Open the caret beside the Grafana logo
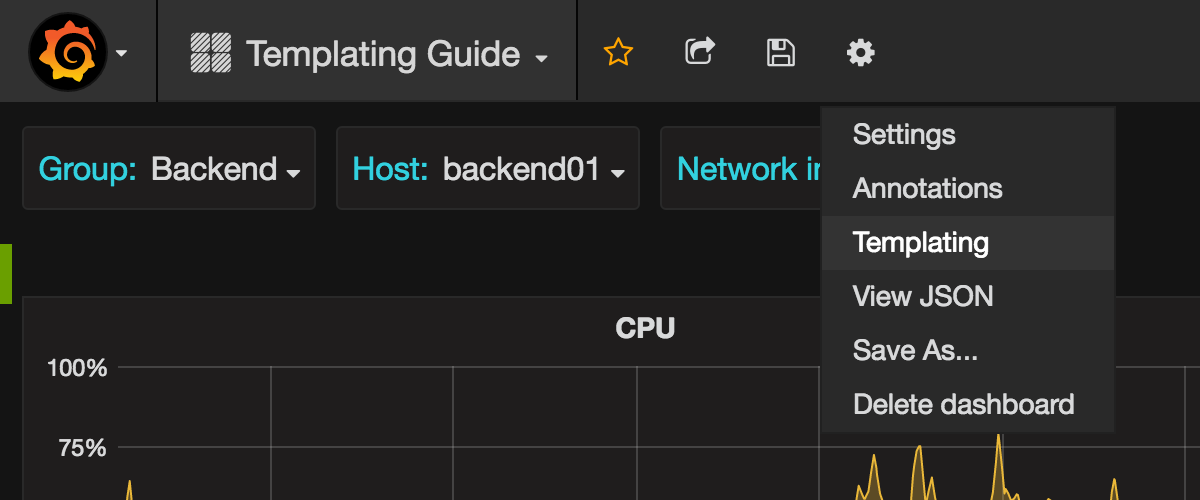The height and width of the screenshot is (500, 1200). 122,53
